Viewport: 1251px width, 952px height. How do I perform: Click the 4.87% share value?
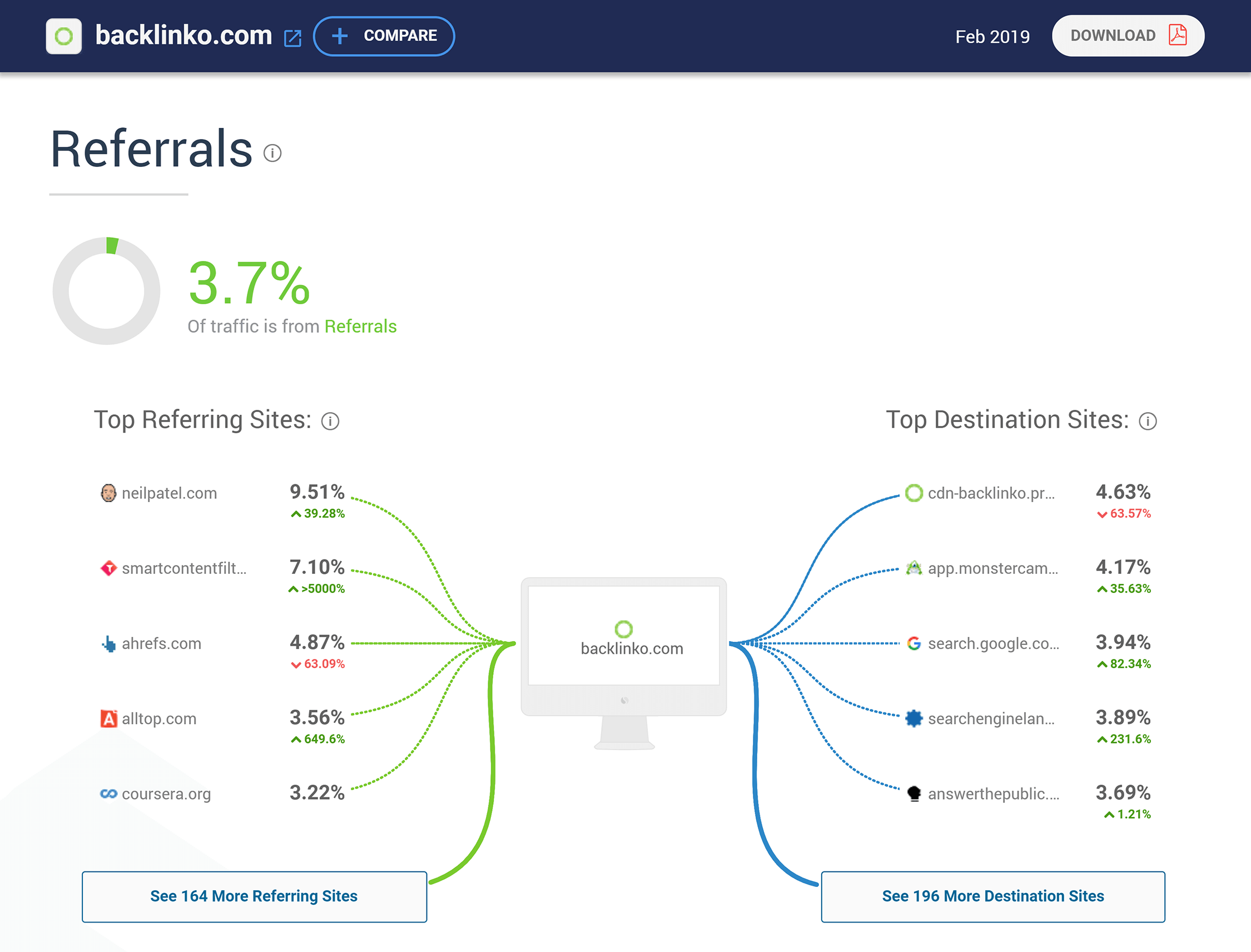tap(317, 643)
